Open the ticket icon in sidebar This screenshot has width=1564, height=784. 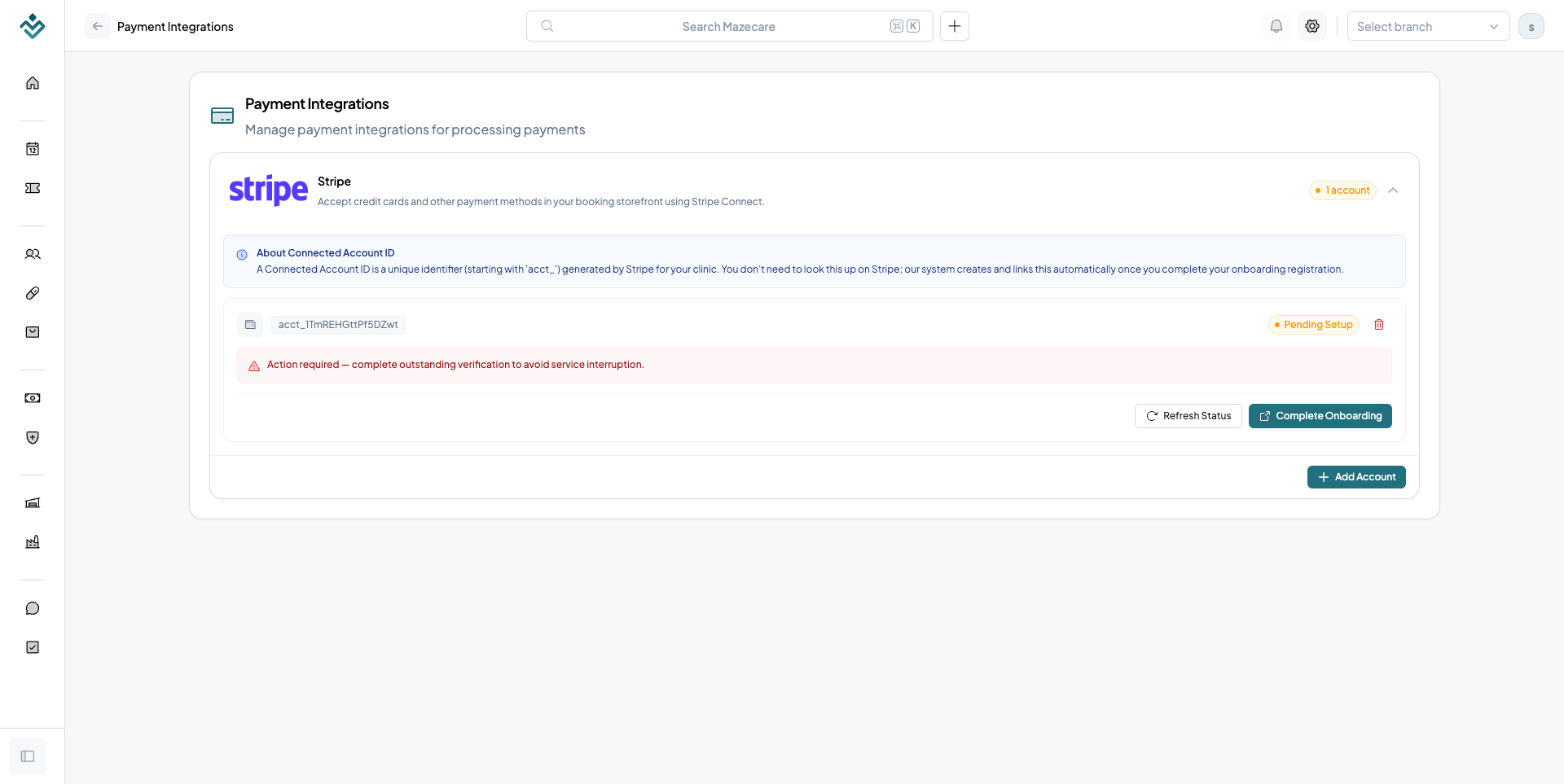(x=33, y=188)
